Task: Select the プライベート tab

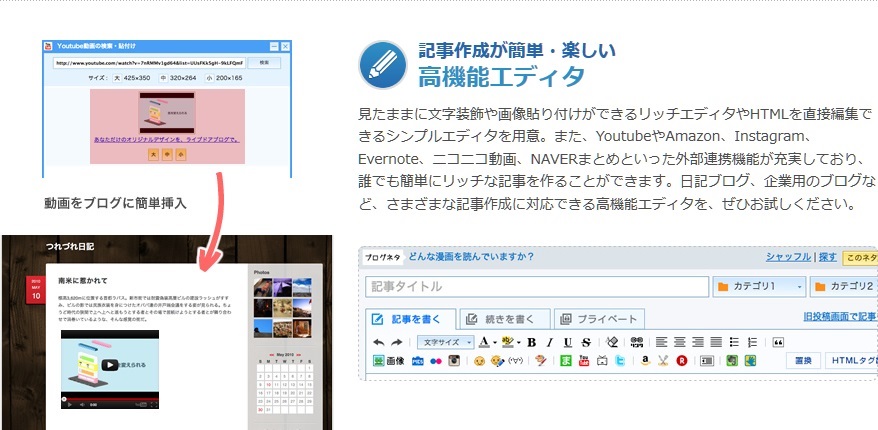Action: click(x=598, y=319)
